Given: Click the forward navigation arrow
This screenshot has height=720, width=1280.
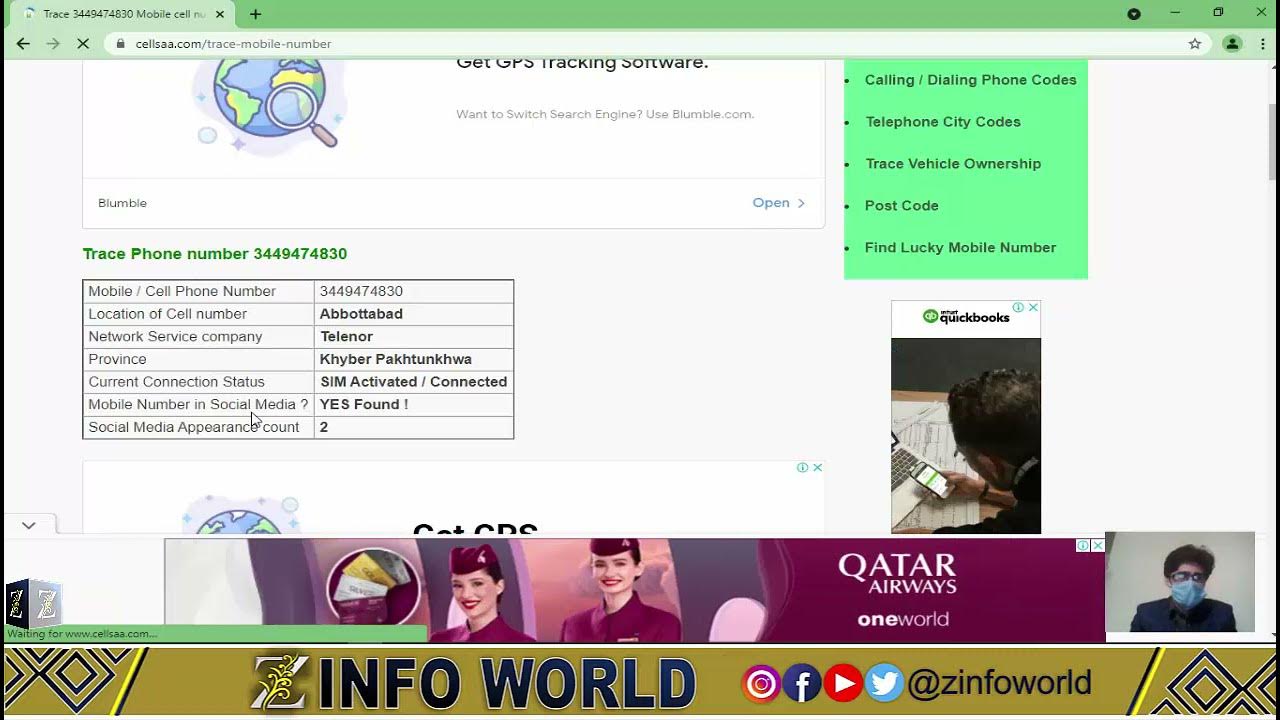Looking at the screenshot, I should click(x=53, y=44).
